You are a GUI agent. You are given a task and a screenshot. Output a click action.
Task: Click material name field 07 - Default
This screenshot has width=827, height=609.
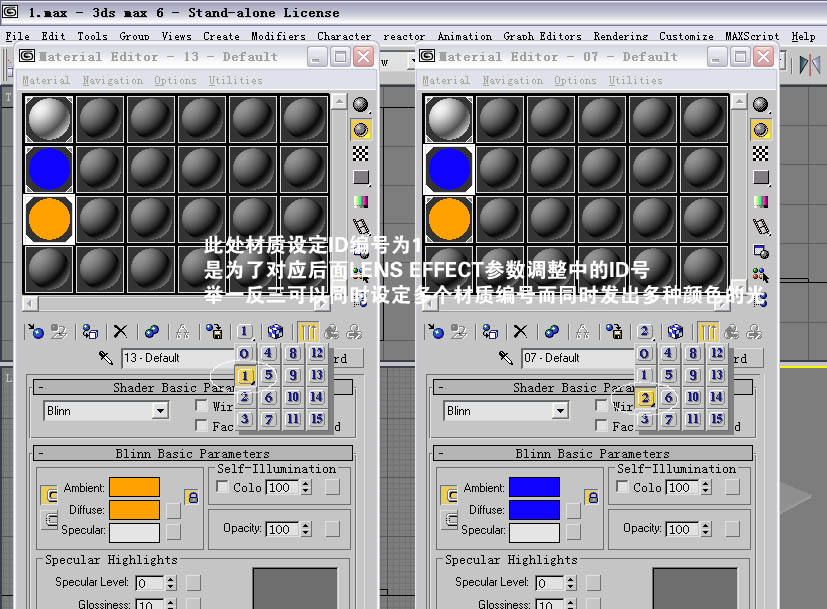(x=578, y=358)
